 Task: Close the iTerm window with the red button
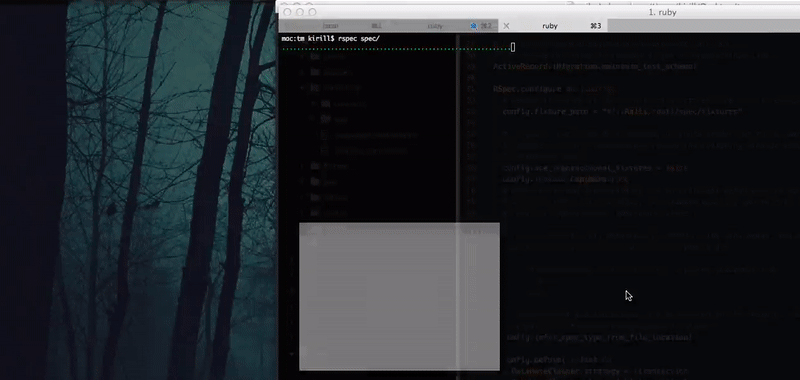coord(287,12)
